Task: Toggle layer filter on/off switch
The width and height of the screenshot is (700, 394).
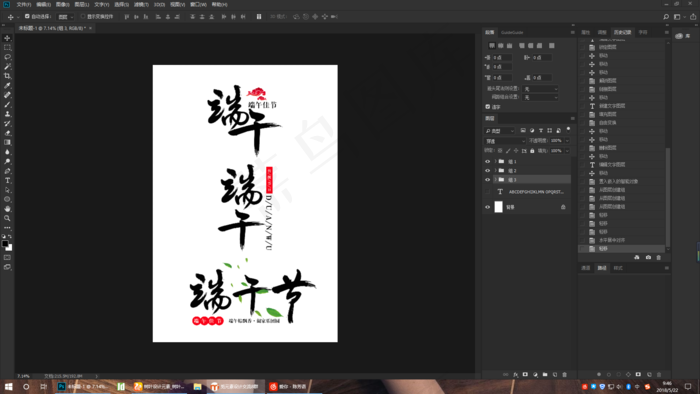Action: pyautogui.click(x=568, y=129)
